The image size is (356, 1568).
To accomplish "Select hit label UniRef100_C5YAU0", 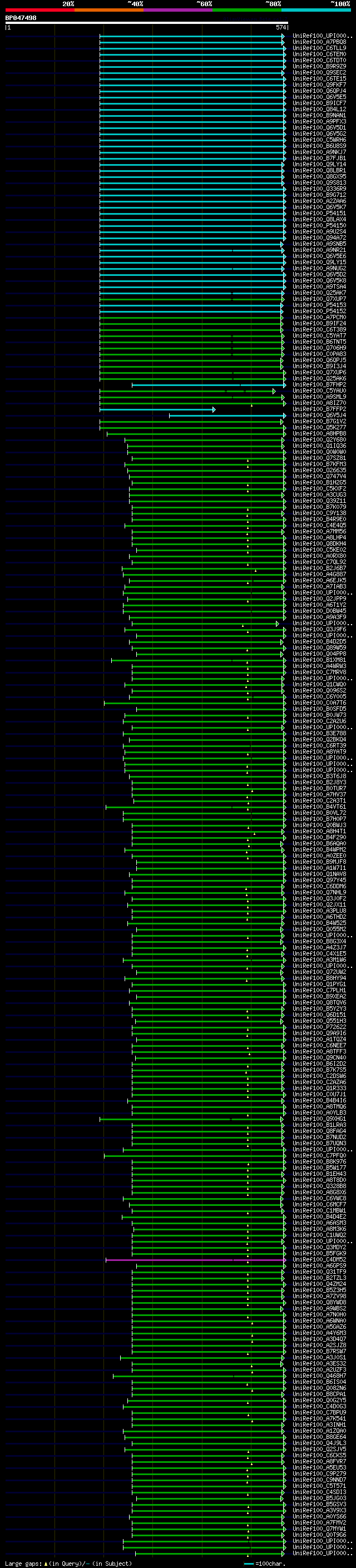I will 319,391.
